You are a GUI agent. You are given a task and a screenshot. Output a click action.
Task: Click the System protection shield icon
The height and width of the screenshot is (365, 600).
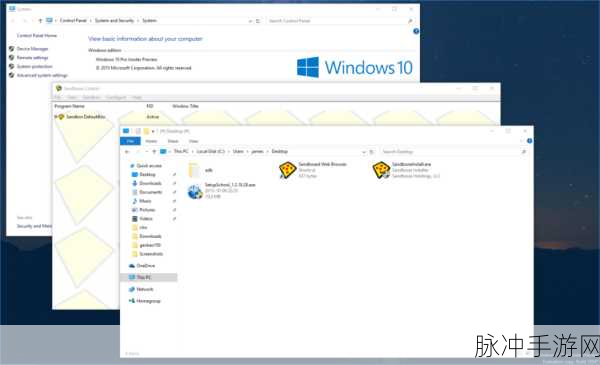click(11, 67)
